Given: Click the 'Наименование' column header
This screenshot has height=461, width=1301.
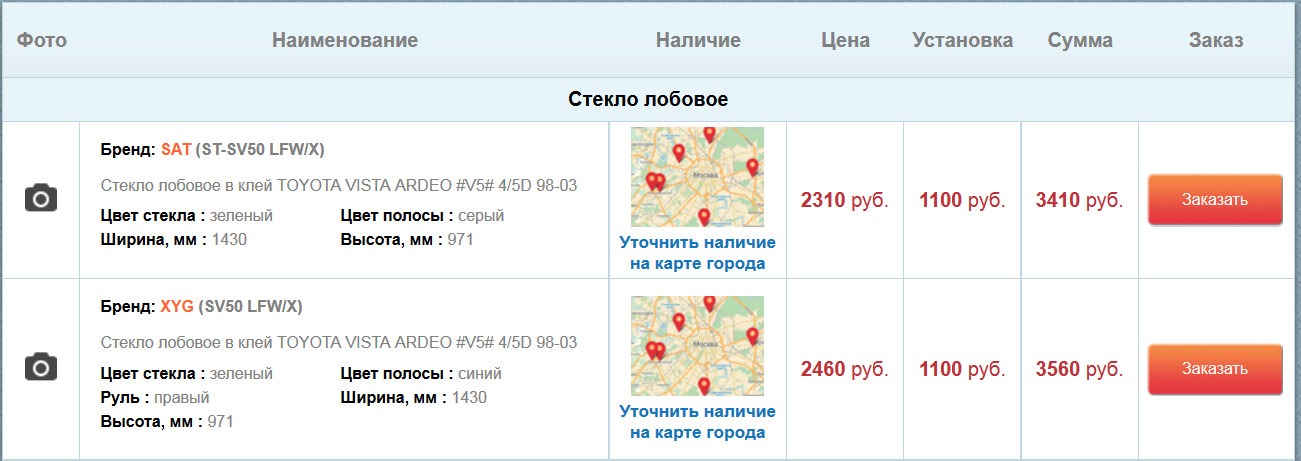Looking at the screenshot, I should tap(344, 40).
